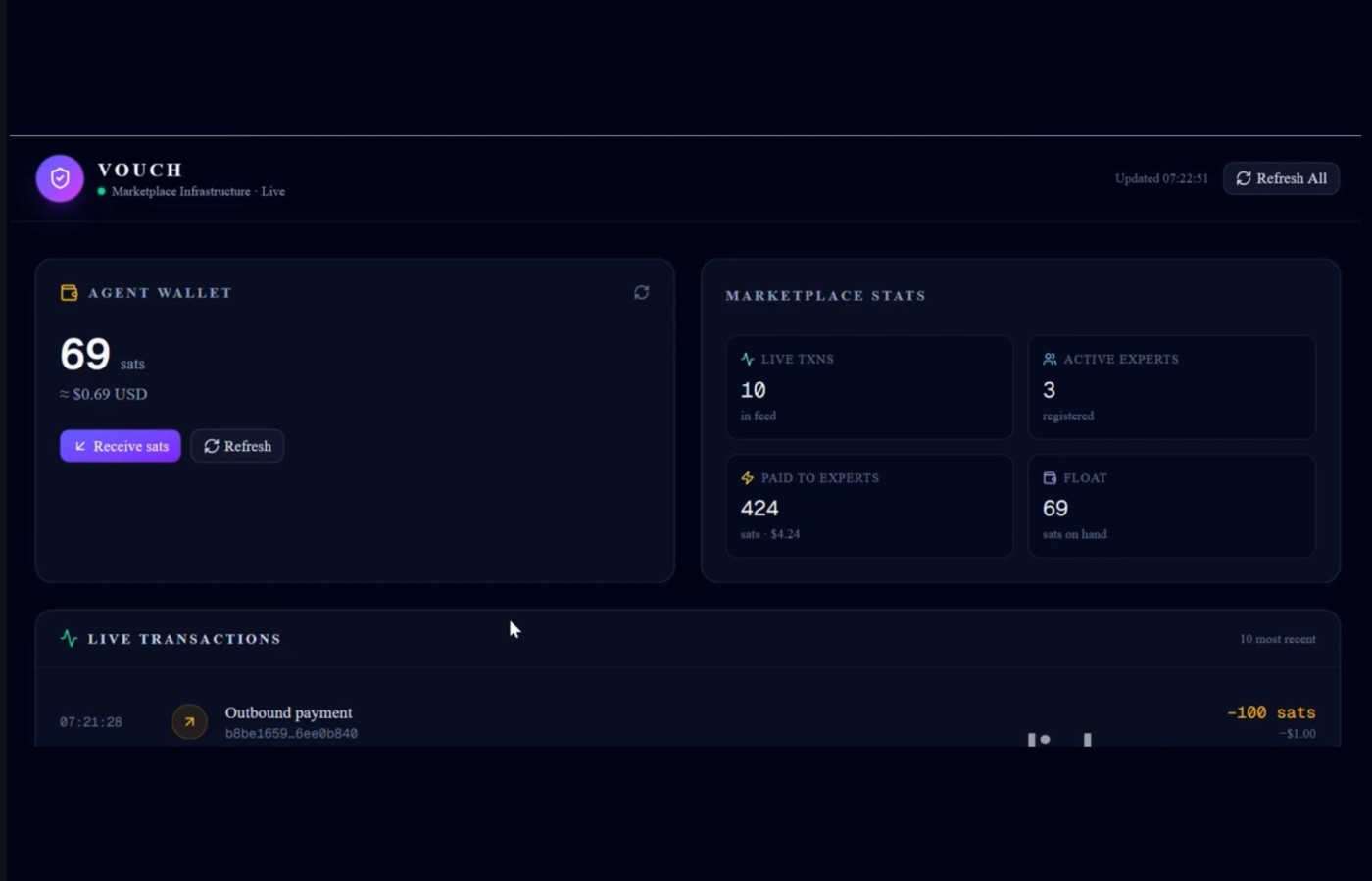Click the Marketplace Infrastructure · Live subtitle
The height and width of the screenshot is (881, 1372).
pyautogui.click(x=198, y=191)
